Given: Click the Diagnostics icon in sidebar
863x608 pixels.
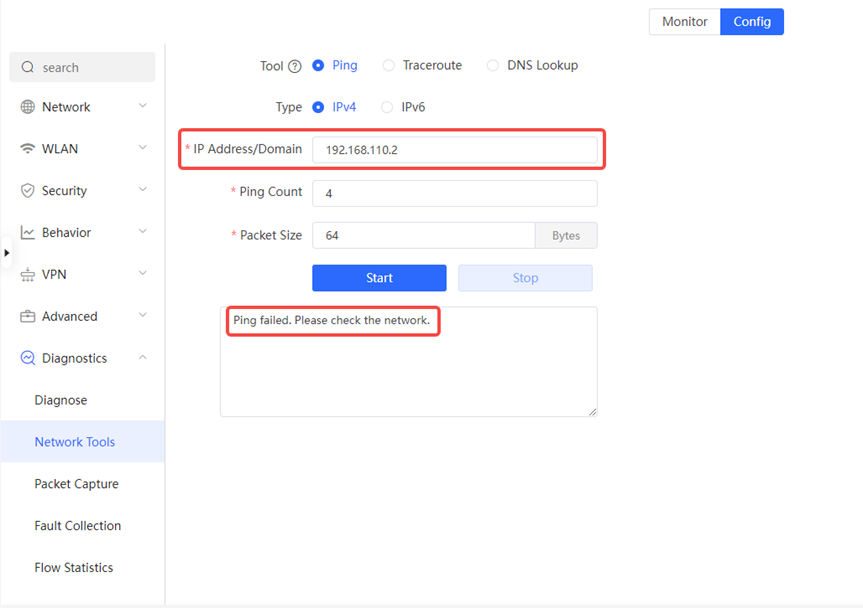Looking at the screenshot, I should (28, 358).
